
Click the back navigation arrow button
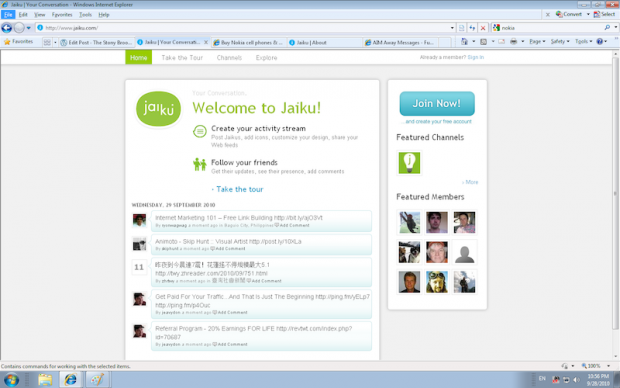tap(7, 28)
